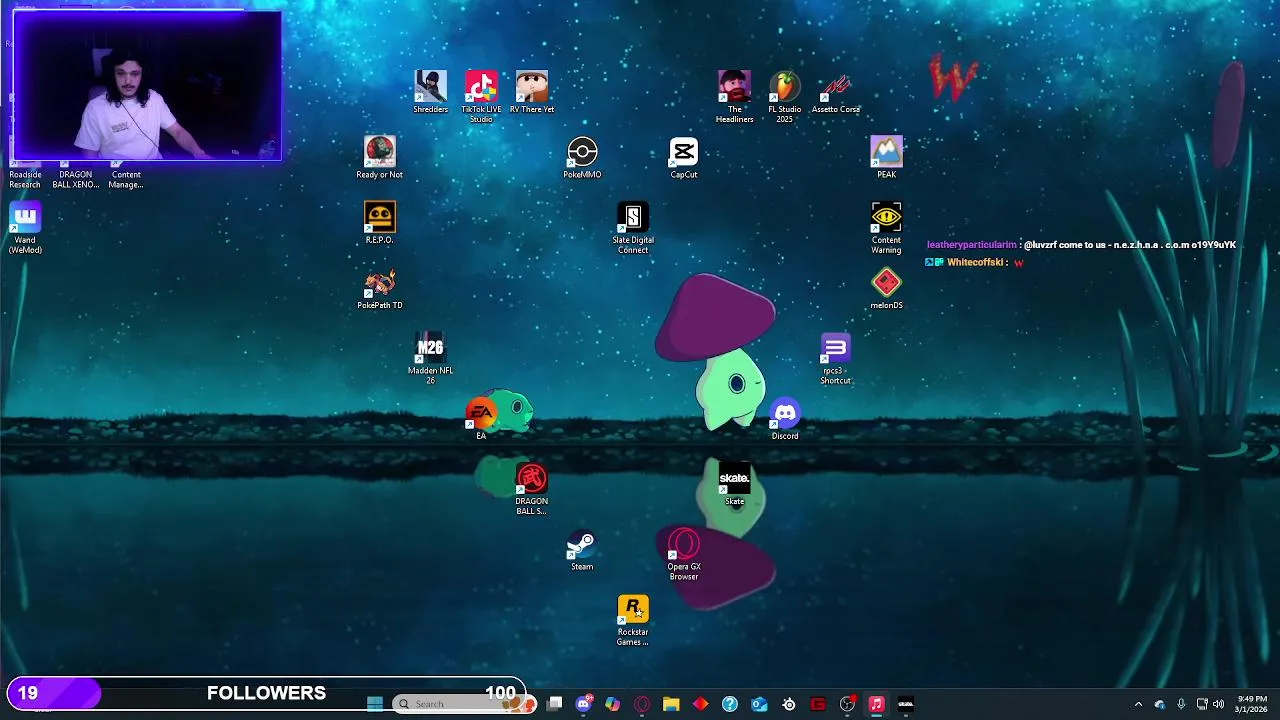Open Content Manager desktop icon

(126, 177)
